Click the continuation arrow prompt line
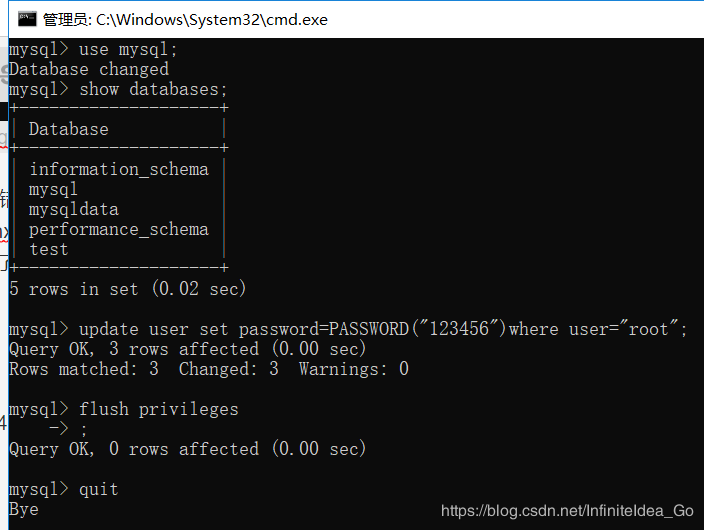The image size is (704, 530). click(x=68, y=429)
